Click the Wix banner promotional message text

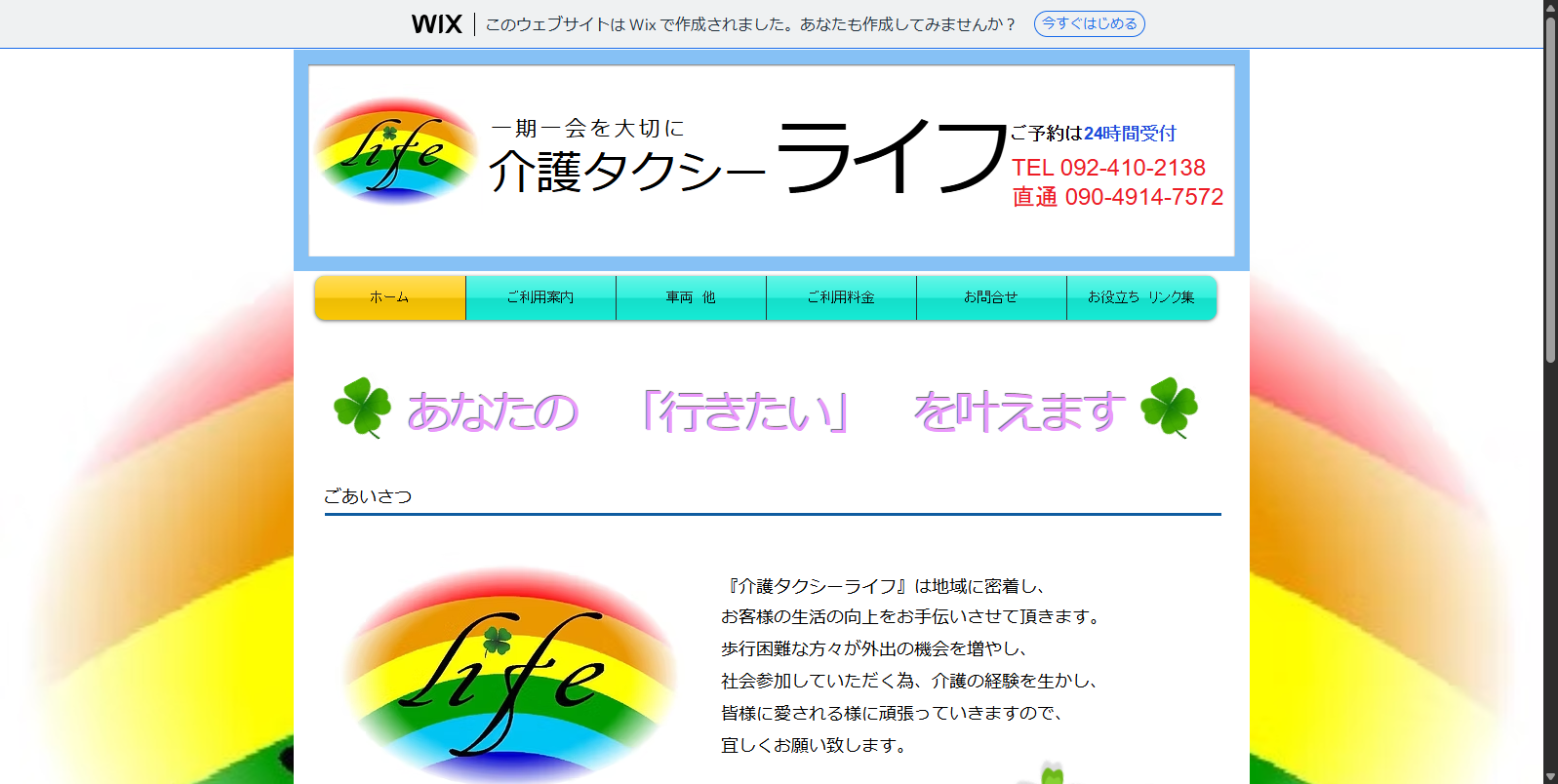coord(751,24)
